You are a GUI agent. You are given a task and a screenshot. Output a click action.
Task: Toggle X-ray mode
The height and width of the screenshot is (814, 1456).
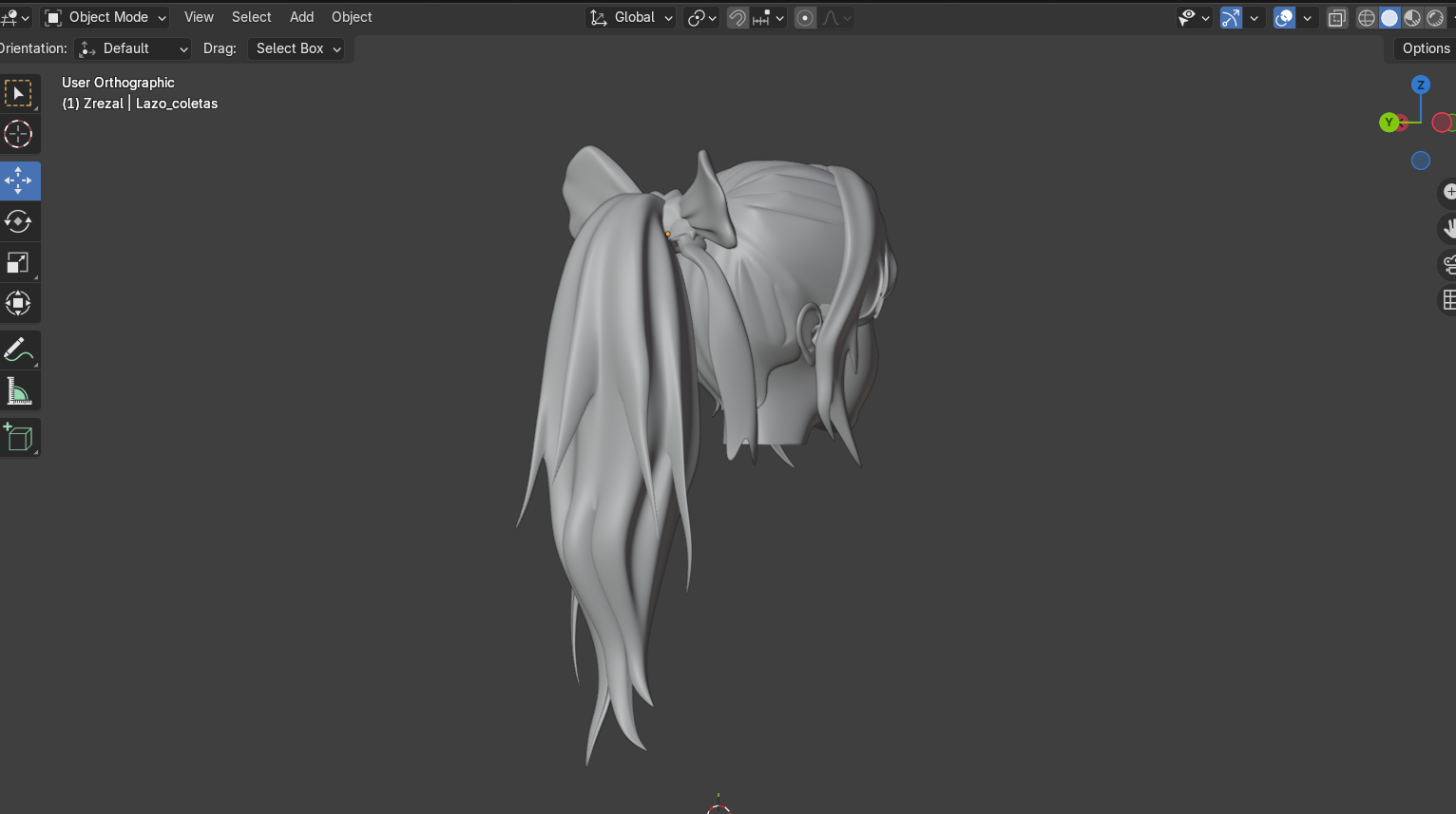pyautogui.click(x=1337, y=17)
